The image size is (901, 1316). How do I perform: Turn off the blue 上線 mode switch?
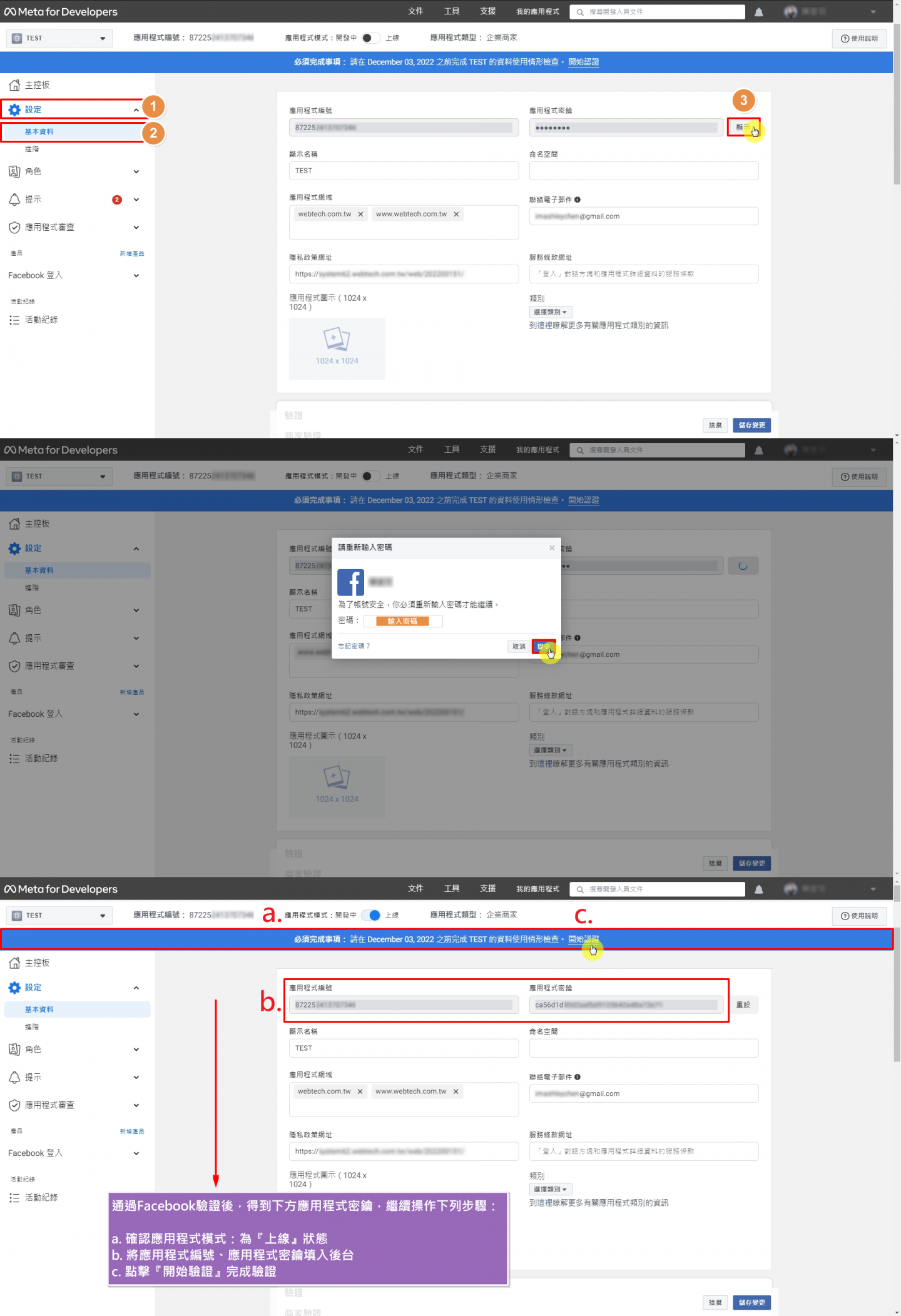point(372,915)
